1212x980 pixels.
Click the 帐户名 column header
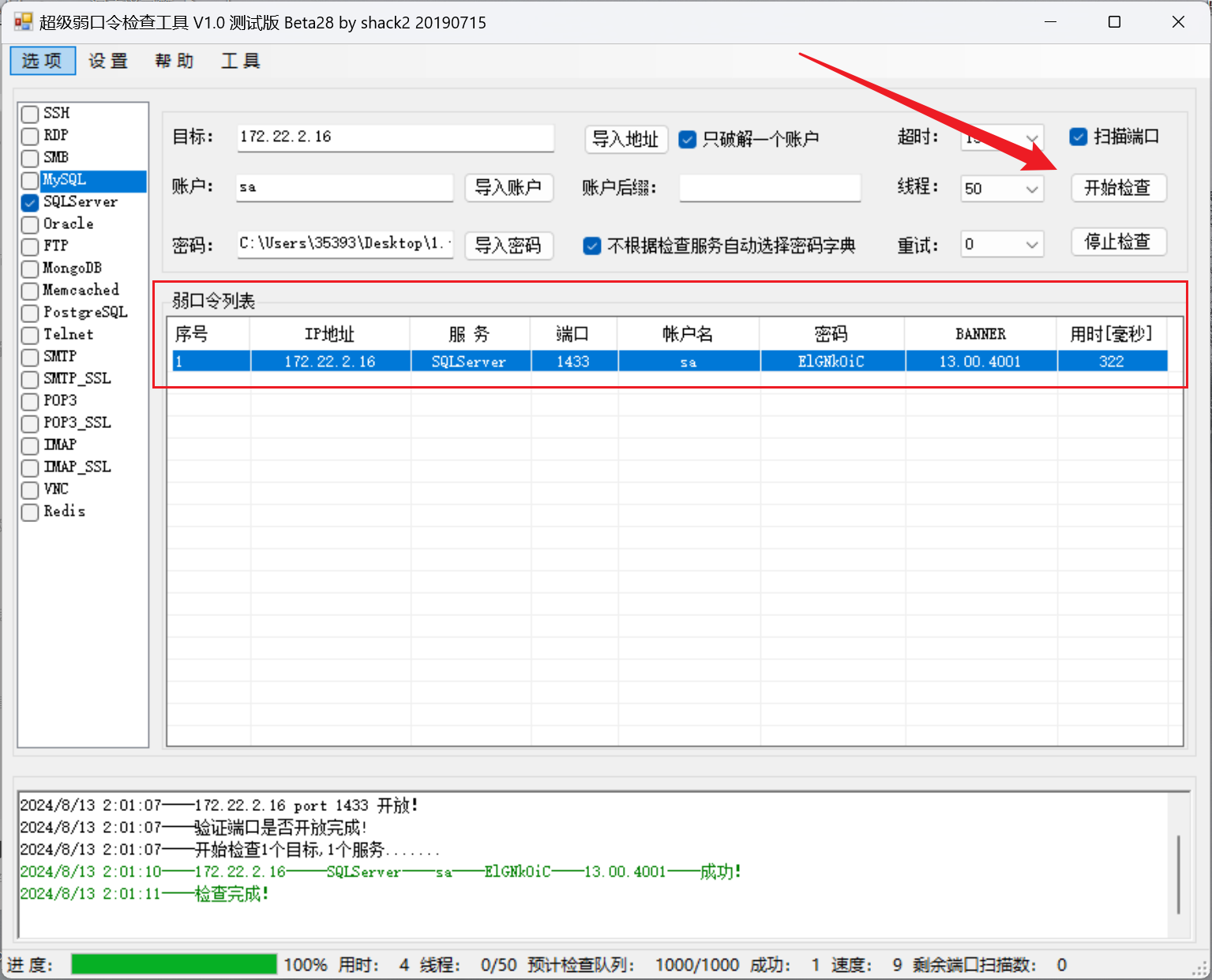click(689, 334)
